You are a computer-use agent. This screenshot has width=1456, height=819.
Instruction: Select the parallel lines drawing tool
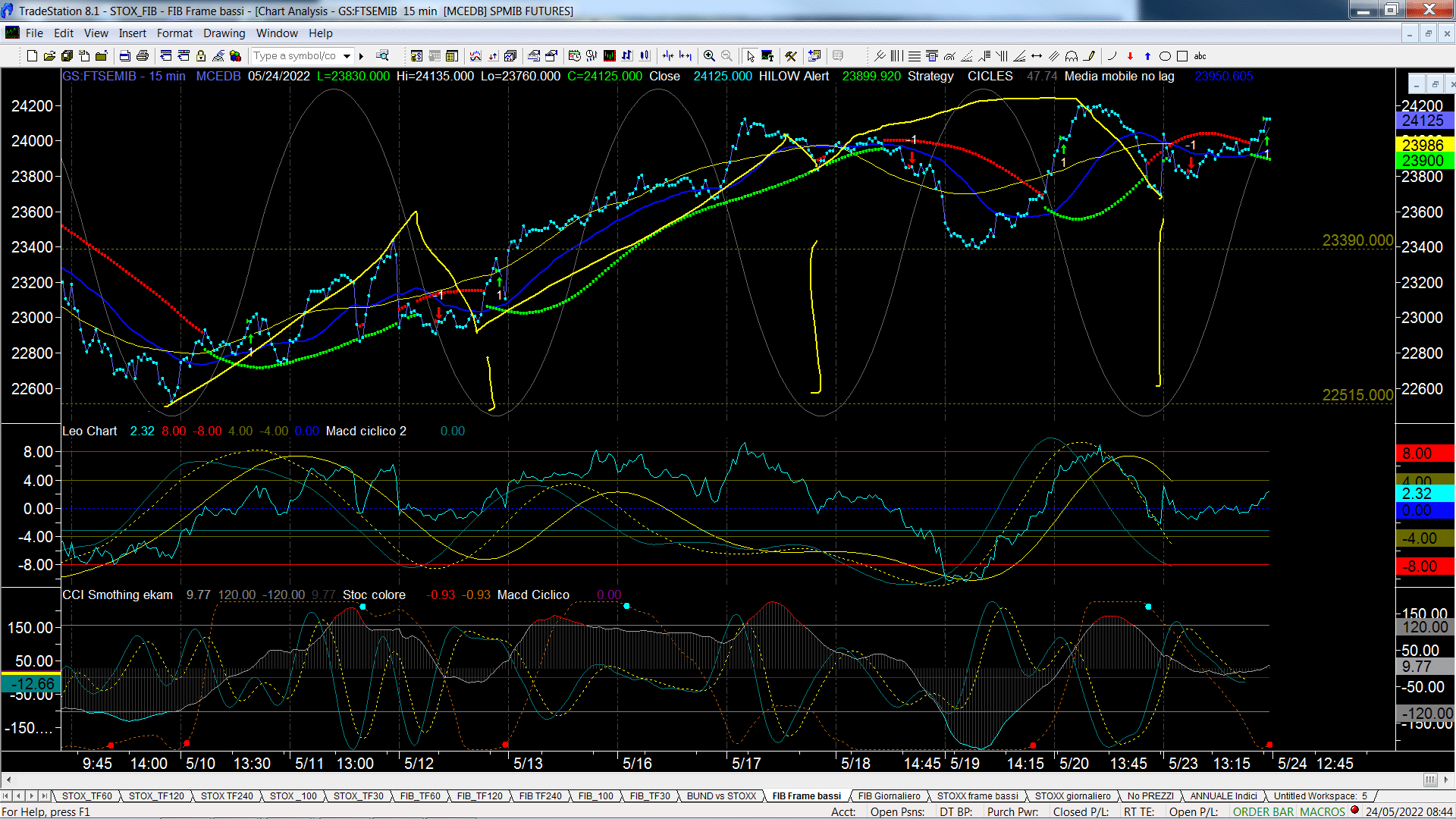(x=1054, y=56)
